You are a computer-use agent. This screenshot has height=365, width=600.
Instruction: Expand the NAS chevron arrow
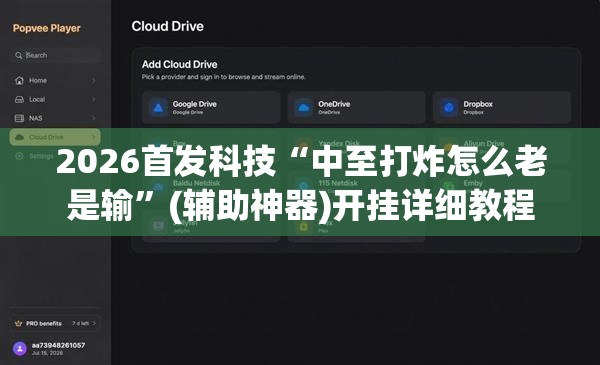(93, 118)
